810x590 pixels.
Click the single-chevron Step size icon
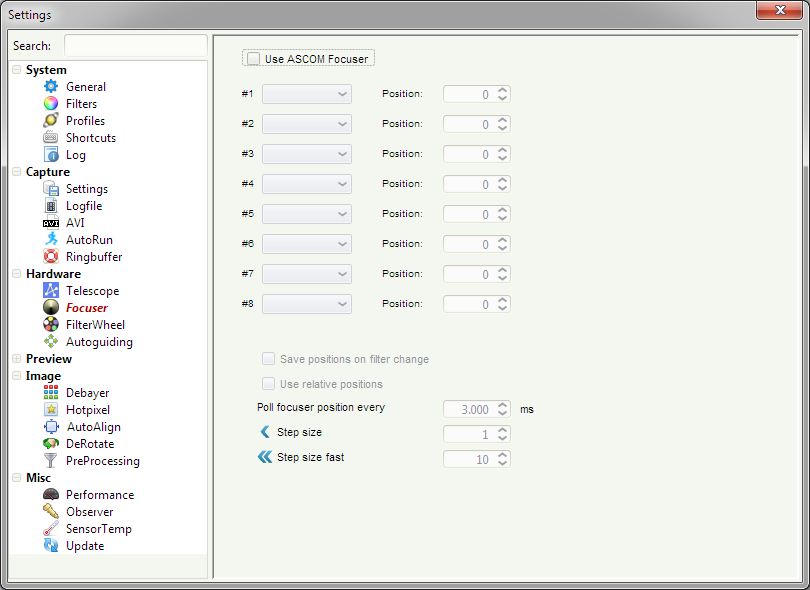coord(264,432)
